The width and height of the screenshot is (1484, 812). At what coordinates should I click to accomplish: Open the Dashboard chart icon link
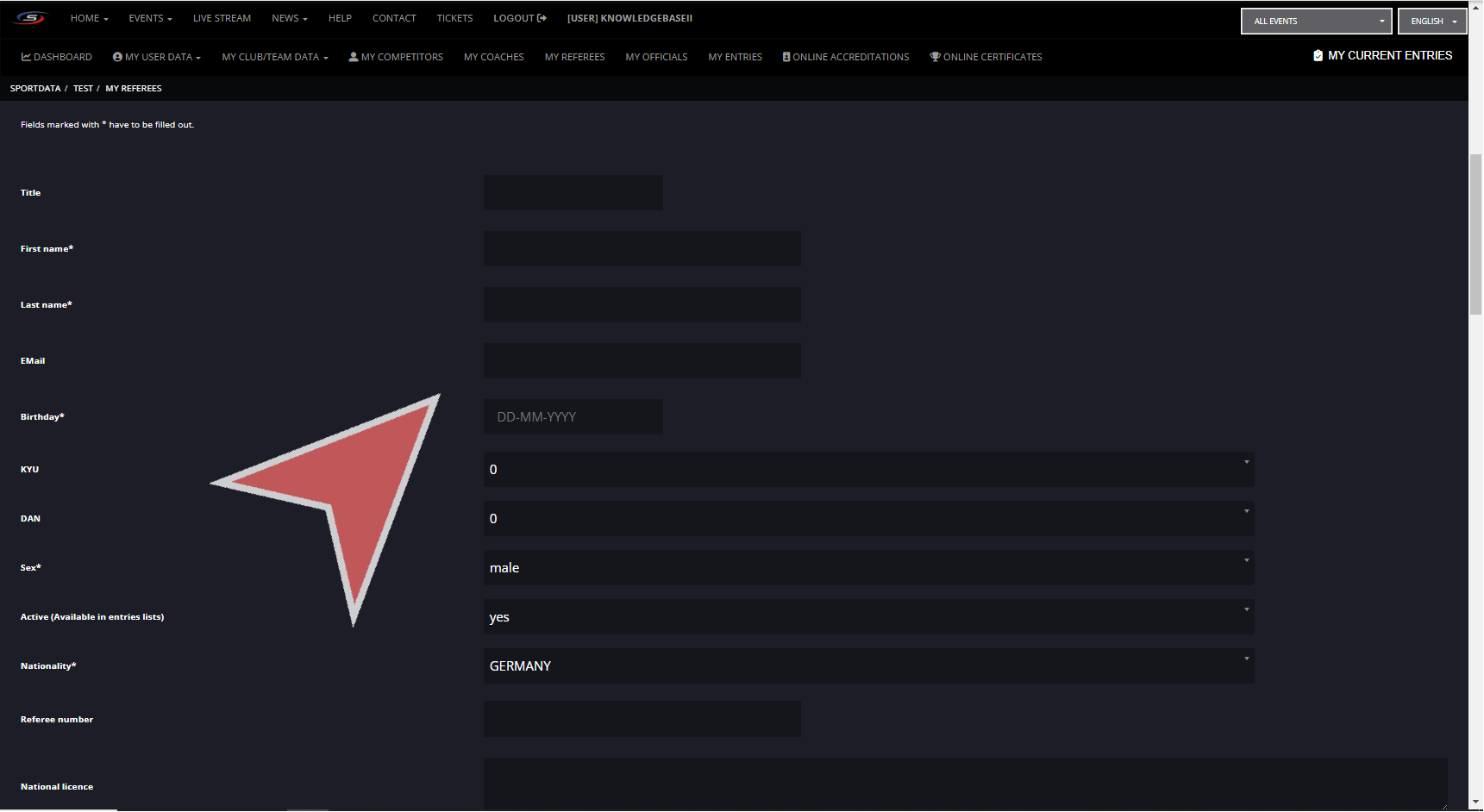point(26,57)
